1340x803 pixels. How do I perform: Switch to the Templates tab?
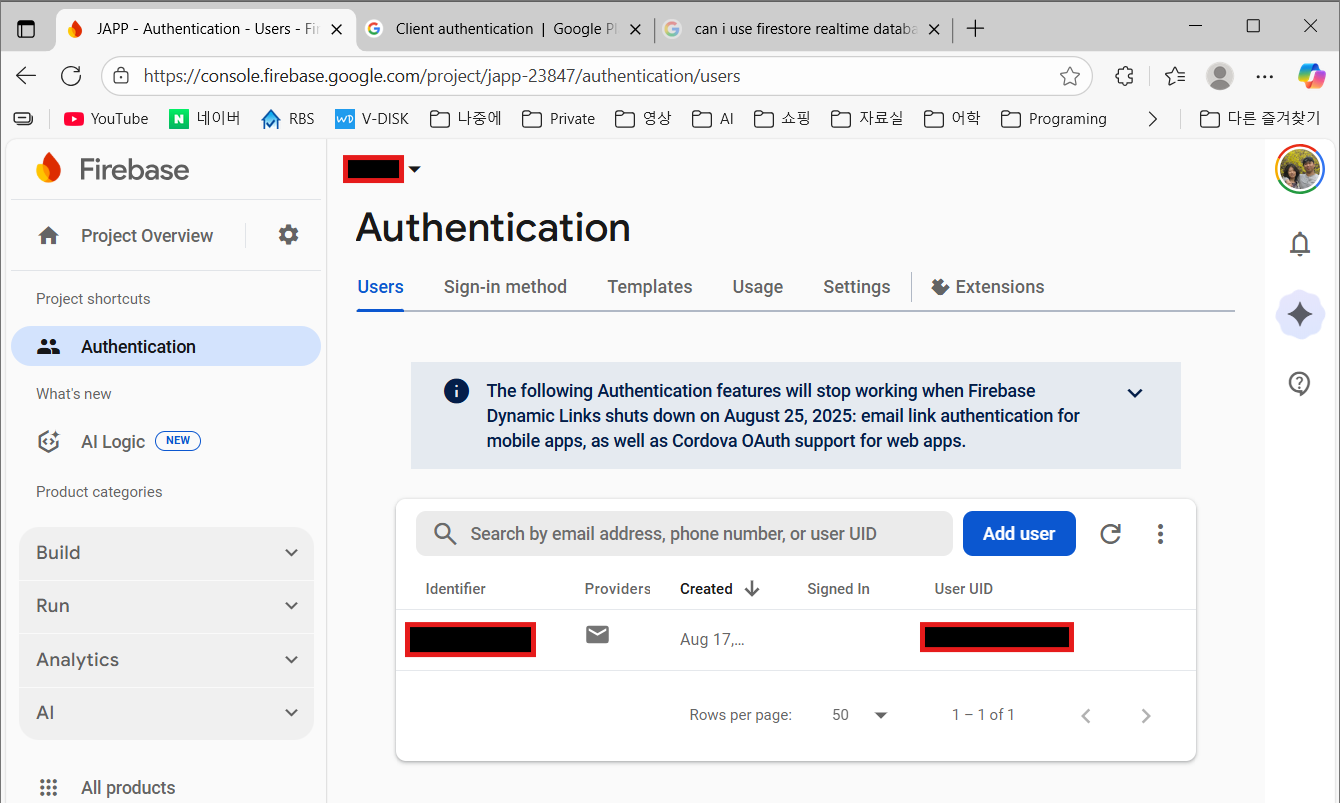coord(650,287)
